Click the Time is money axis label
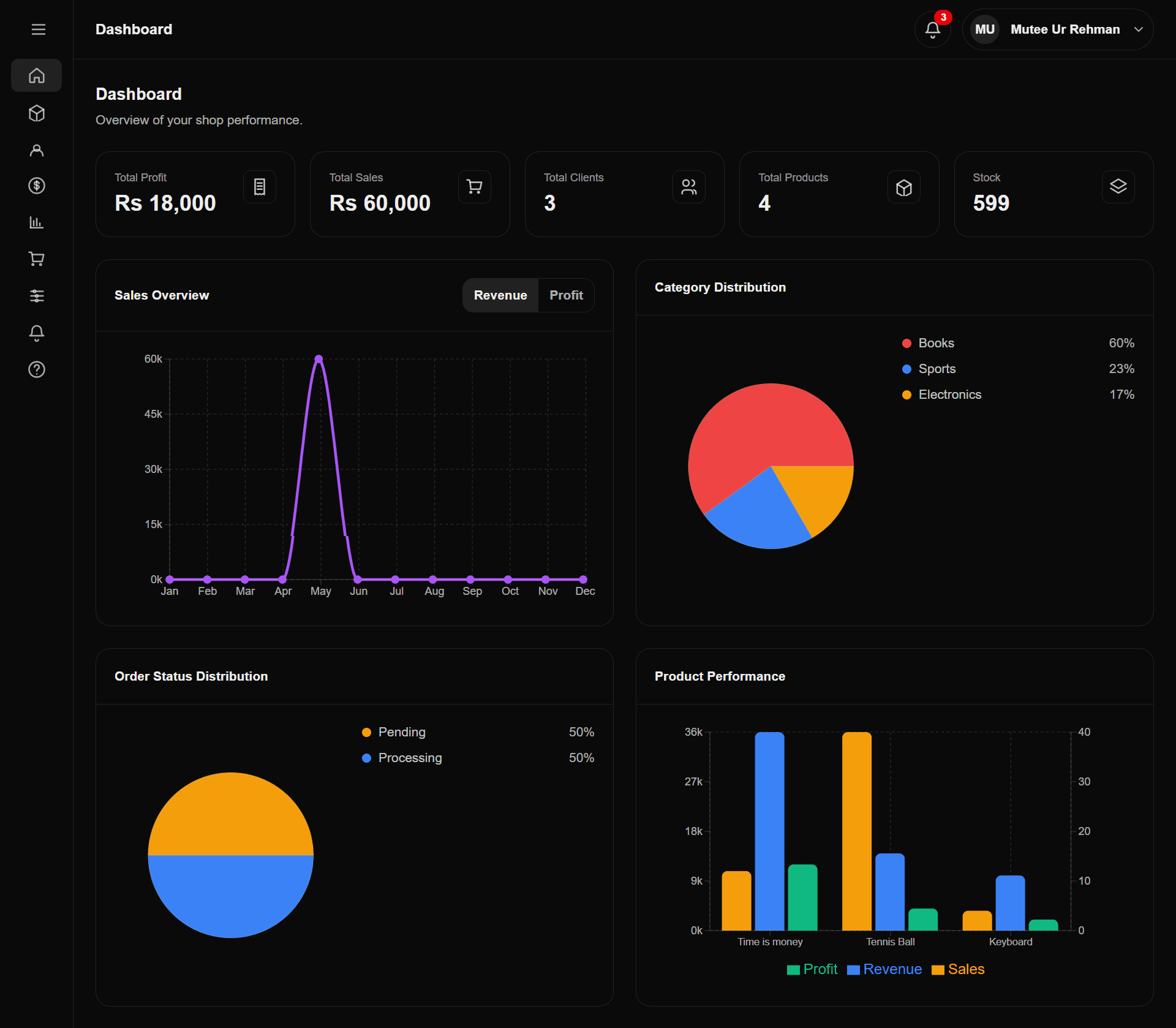 [770, 942]
